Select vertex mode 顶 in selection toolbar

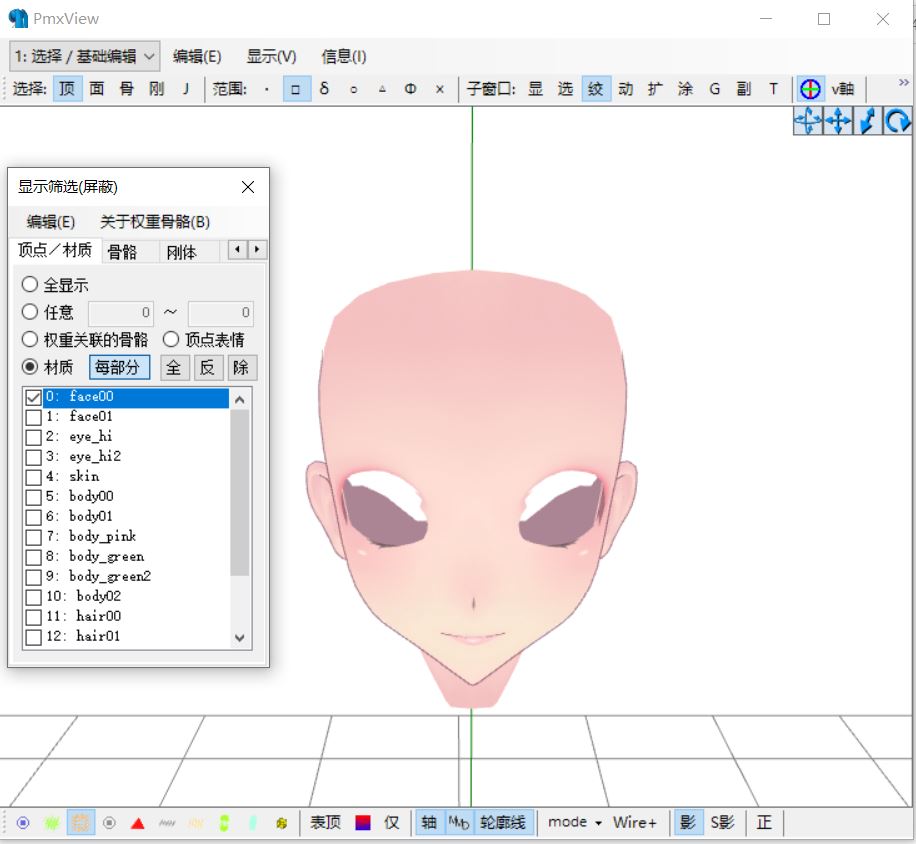click(67, 89)
